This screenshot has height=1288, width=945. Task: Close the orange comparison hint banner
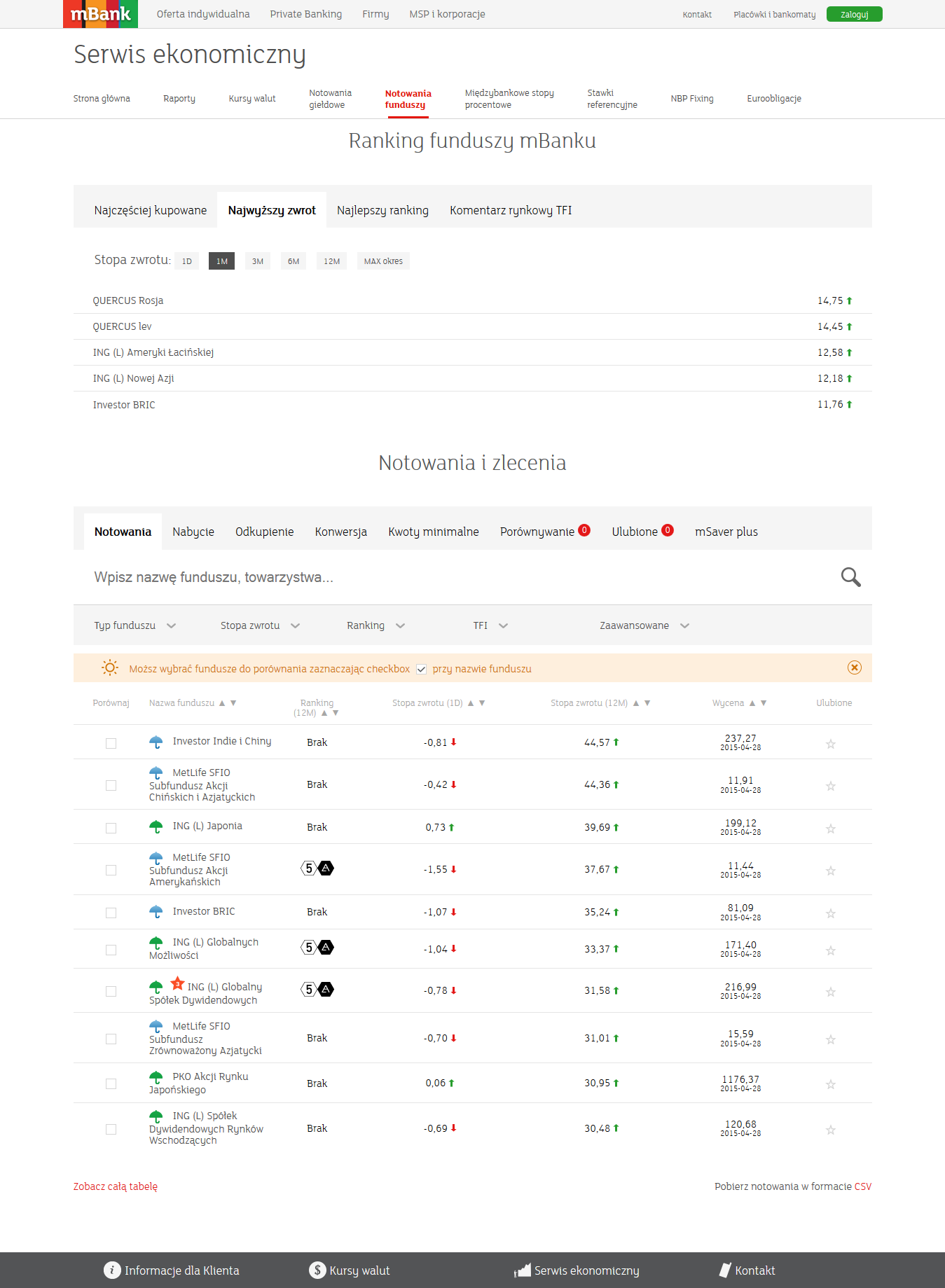click(x=854, y=667)
